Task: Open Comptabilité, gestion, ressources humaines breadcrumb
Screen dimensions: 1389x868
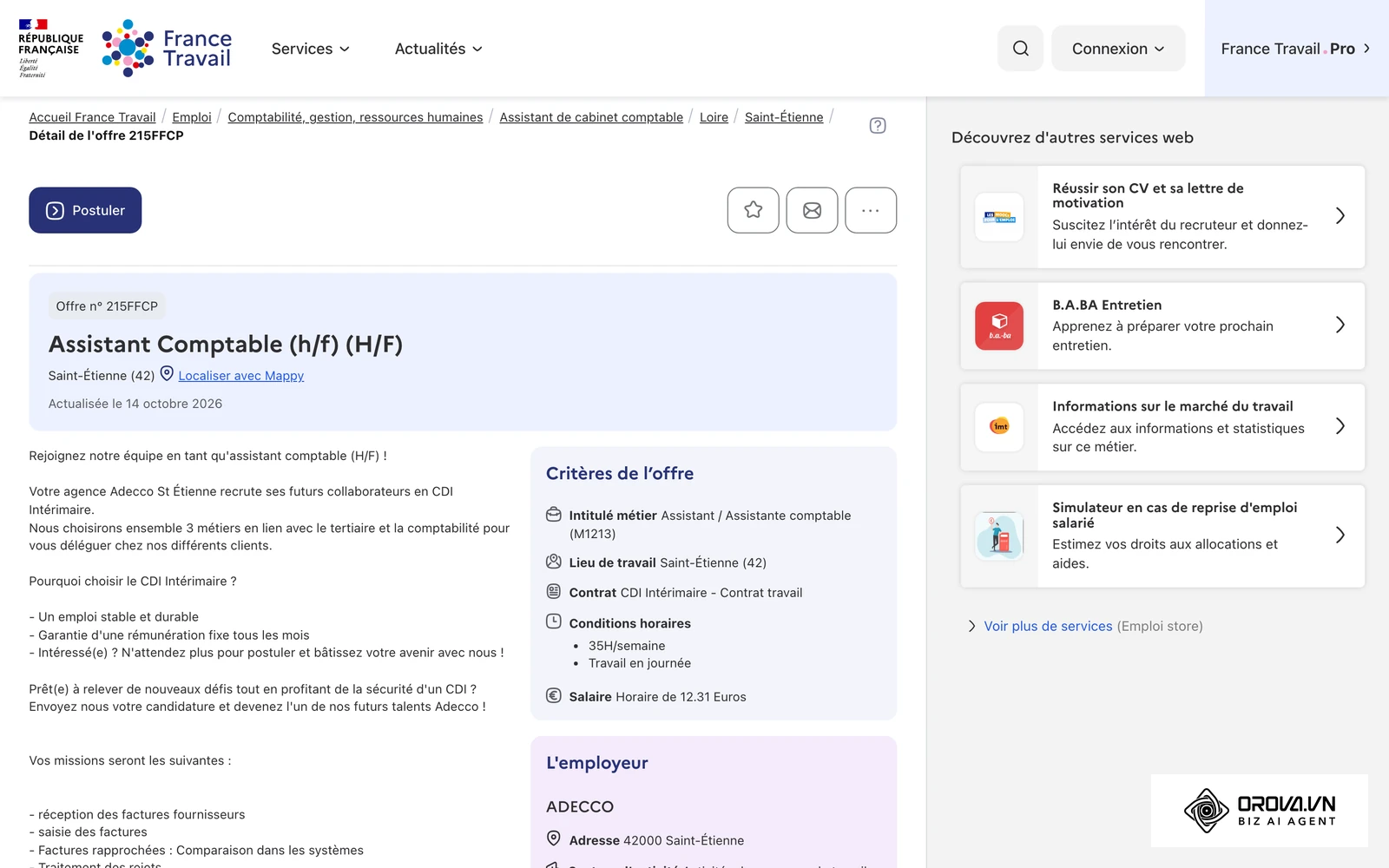Action: (x=355, y=117)
